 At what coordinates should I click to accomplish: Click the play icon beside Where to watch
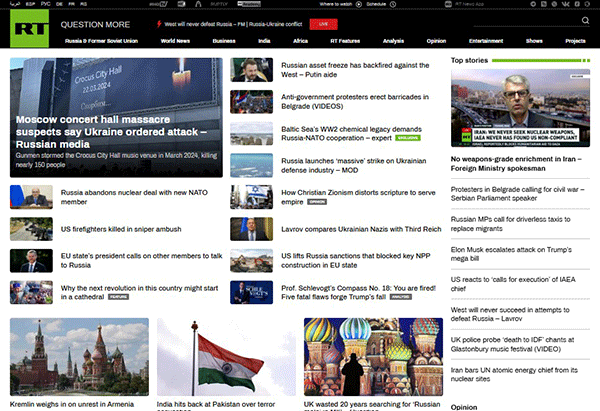(359, 4)
